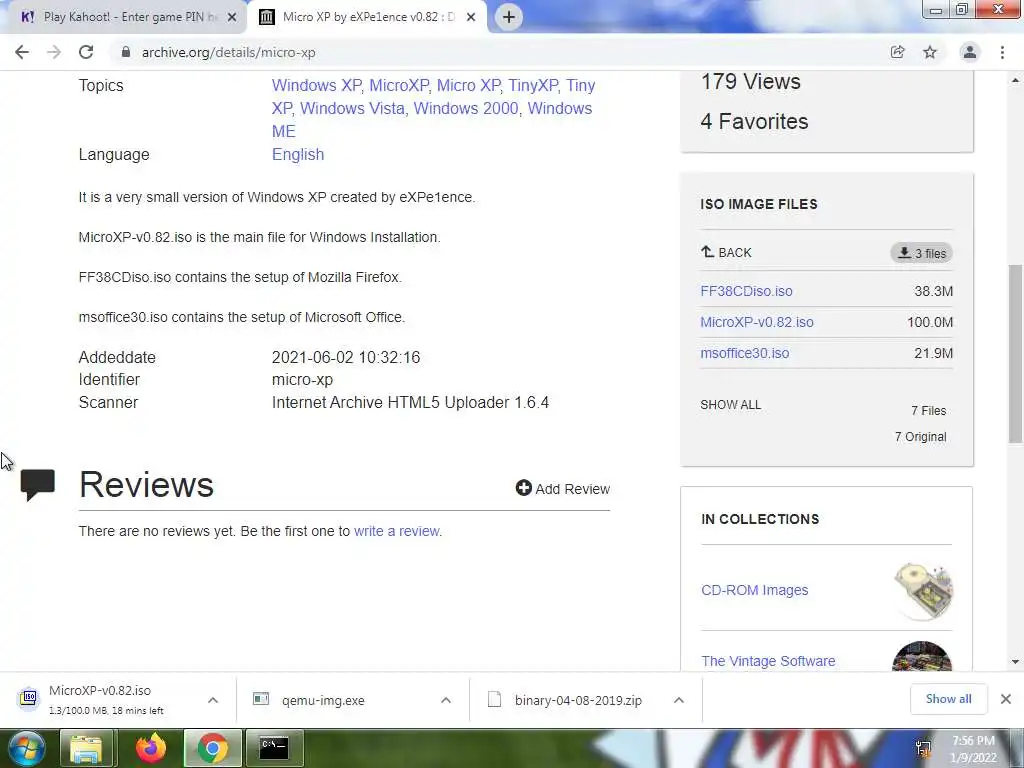Click the write a review link
This screenshot has width=1024, height=768.
[396, 531]
